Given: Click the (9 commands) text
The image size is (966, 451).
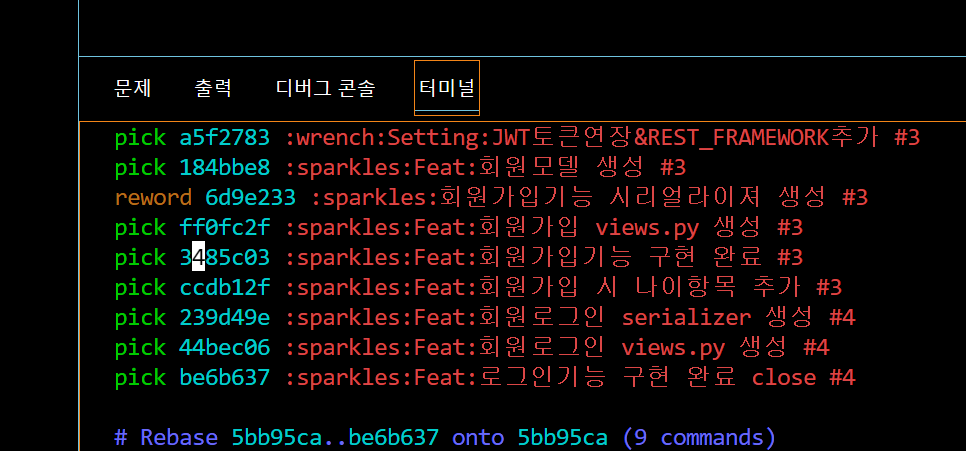Looking at the screenshot, I should 699,437.
